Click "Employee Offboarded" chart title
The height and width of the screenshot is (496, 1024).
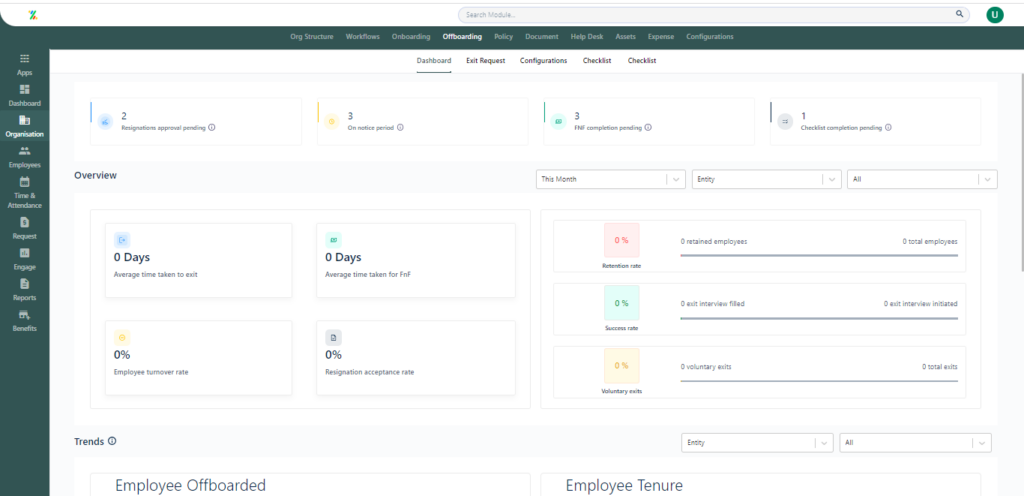coord(191,486)
